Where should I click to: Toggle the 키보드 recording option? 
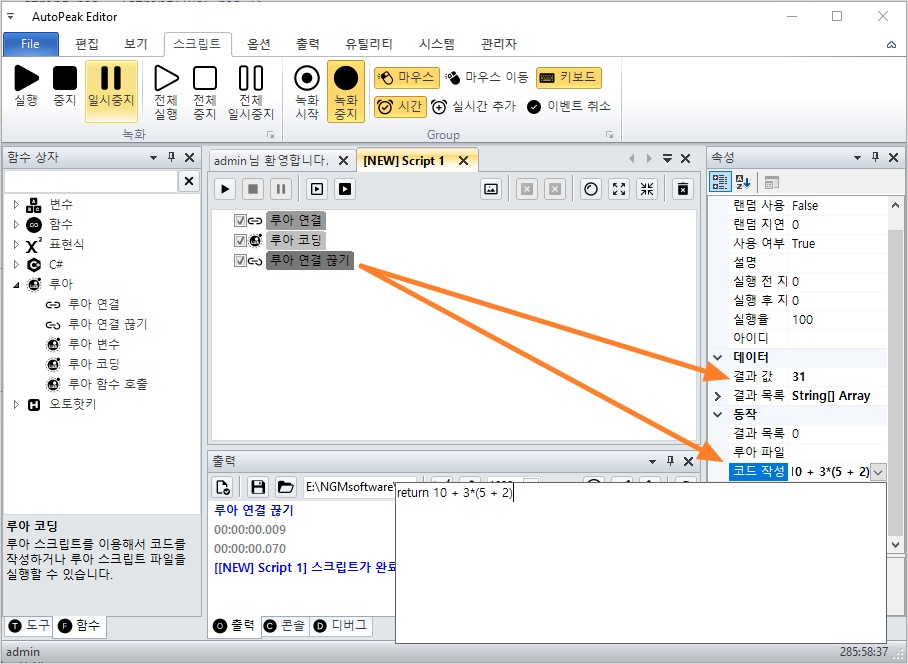point(569,77)
